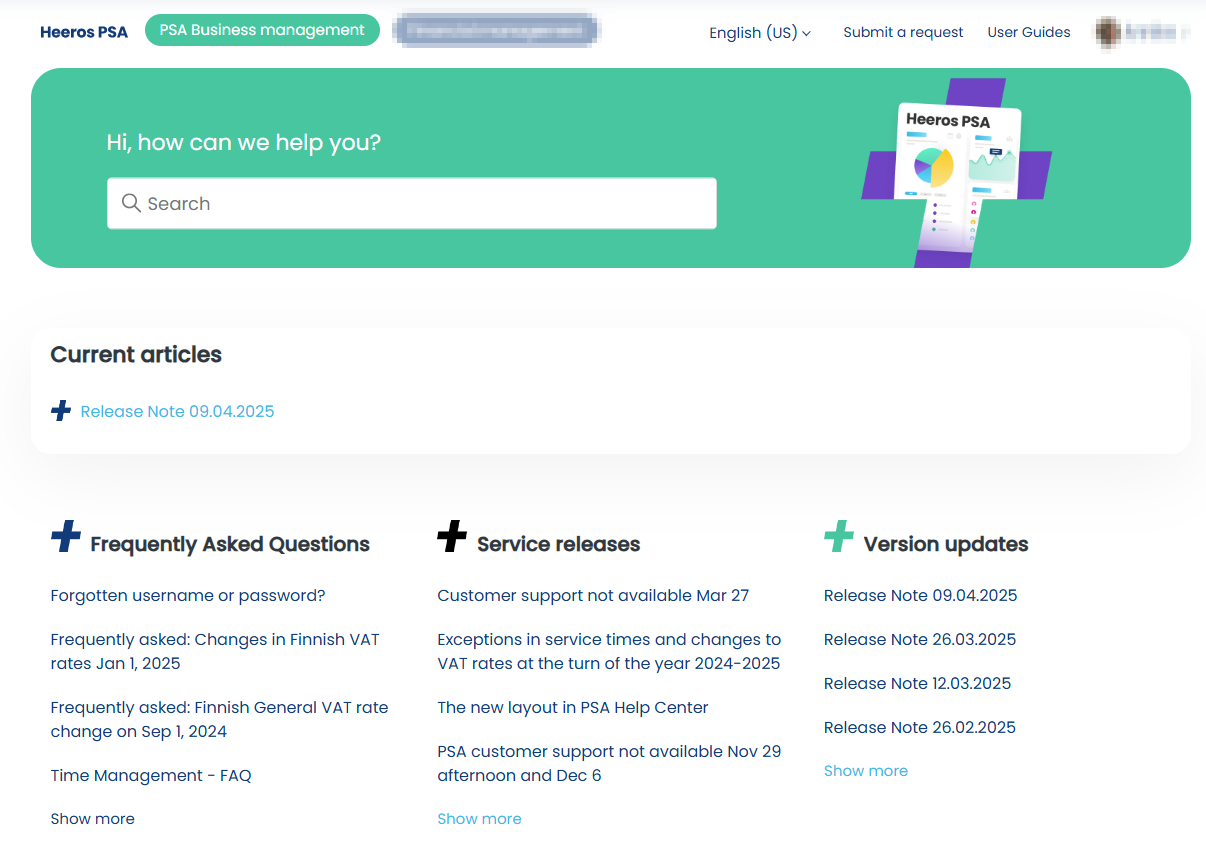Focus the Search input field
This screenshot has width=1206, height=852.
tap(412, 203)
